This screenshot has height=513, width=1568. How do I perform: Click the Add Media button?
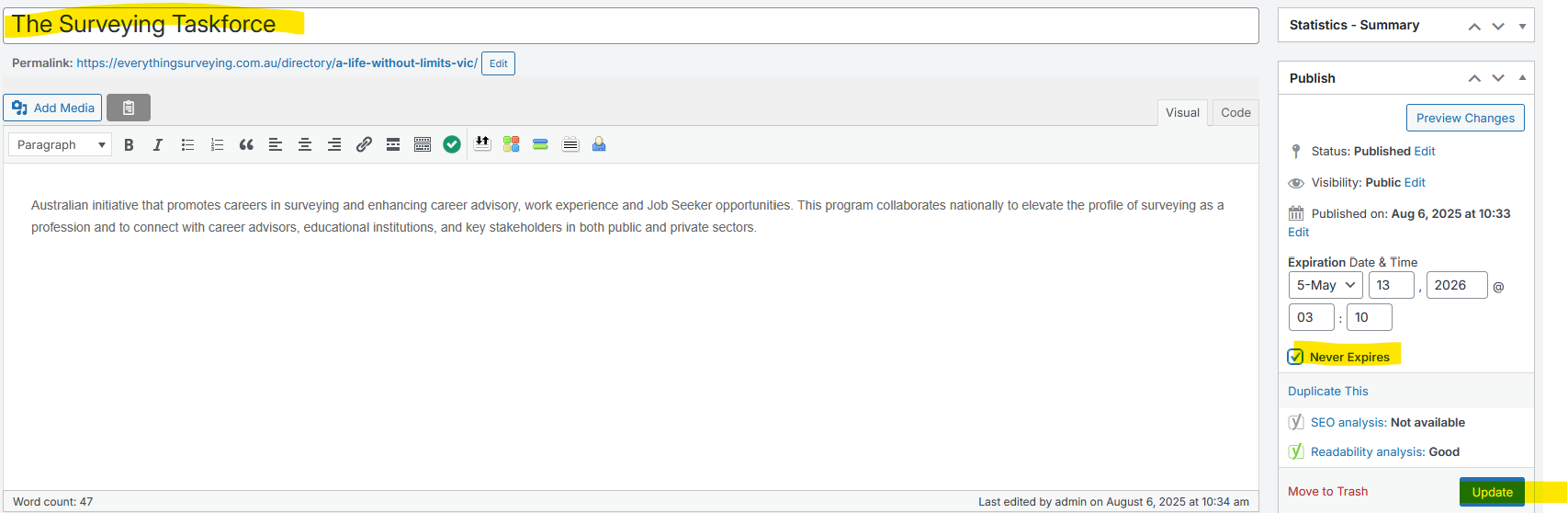(53, 108)
